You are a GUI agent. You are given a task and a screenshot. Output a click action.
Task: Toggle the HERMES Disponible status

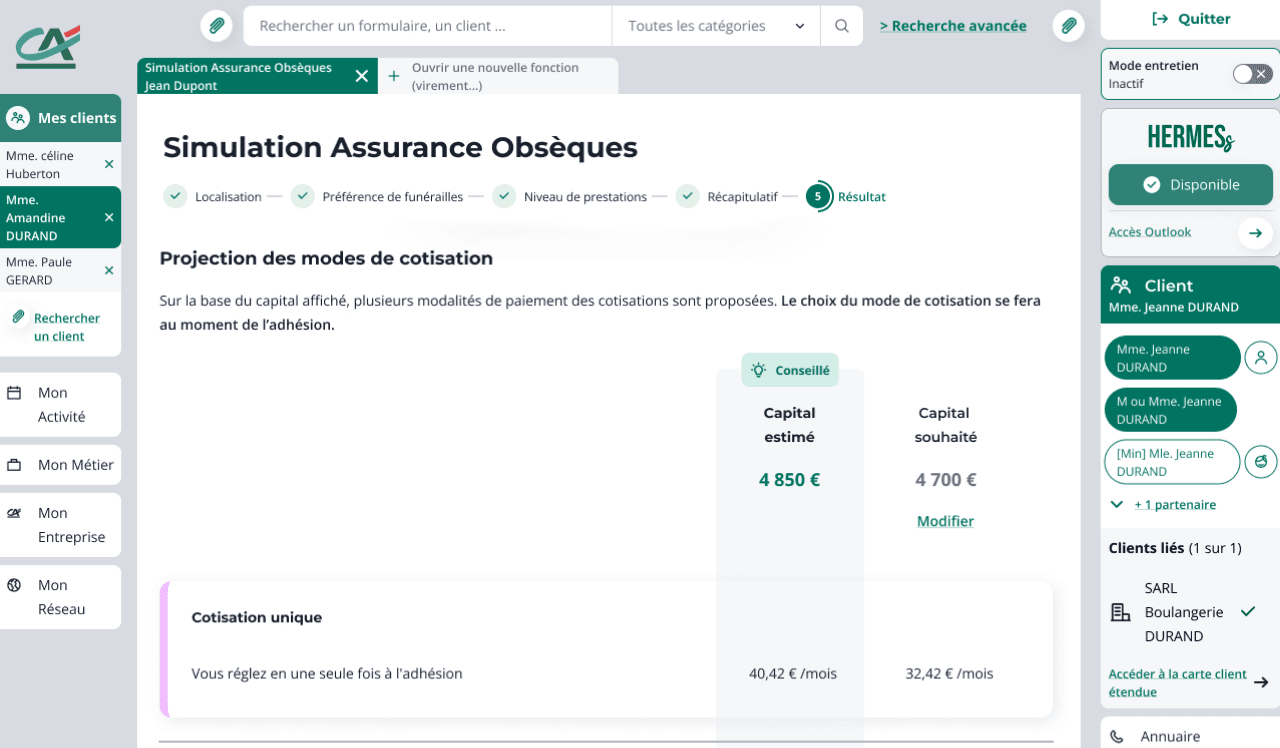[x=1190, y=185]
